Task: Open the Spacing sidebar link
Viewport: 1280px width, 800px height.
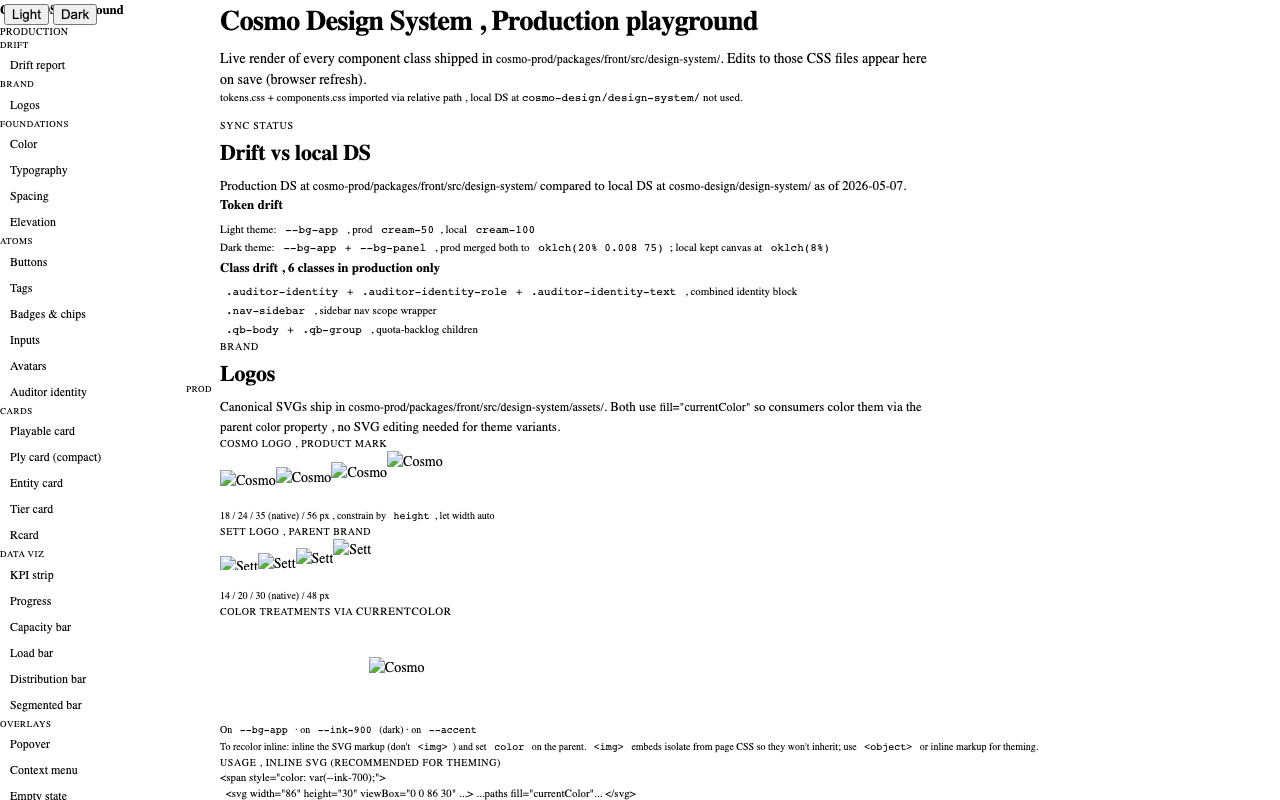Action: (29, 196)
